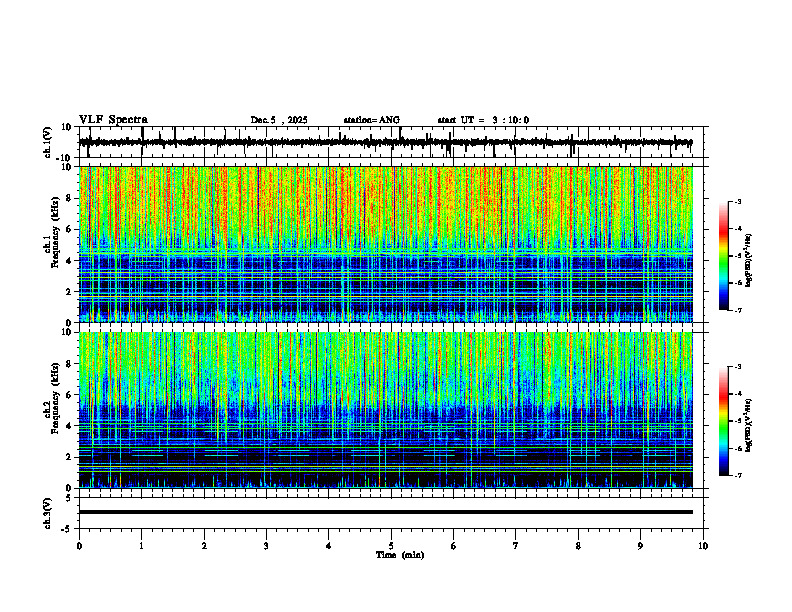Click the time axis tick label '0'
792x612 pixels.
[x=79, y=546]
